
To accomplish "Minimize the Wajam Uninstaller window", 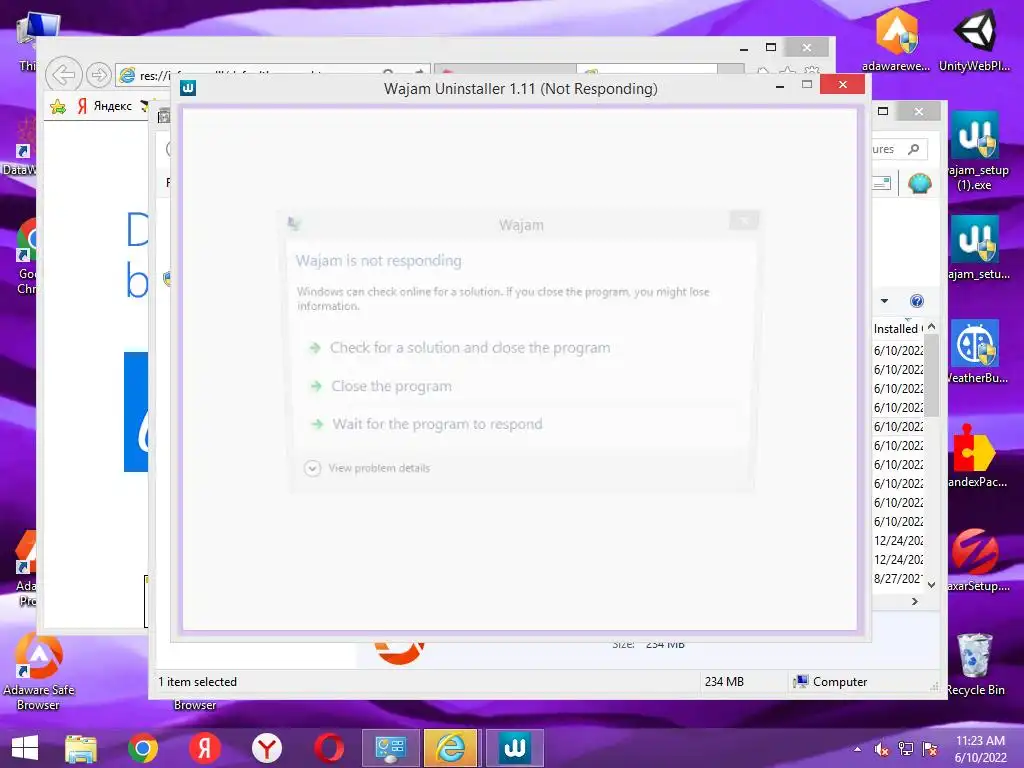I will [x=779, y=86].
